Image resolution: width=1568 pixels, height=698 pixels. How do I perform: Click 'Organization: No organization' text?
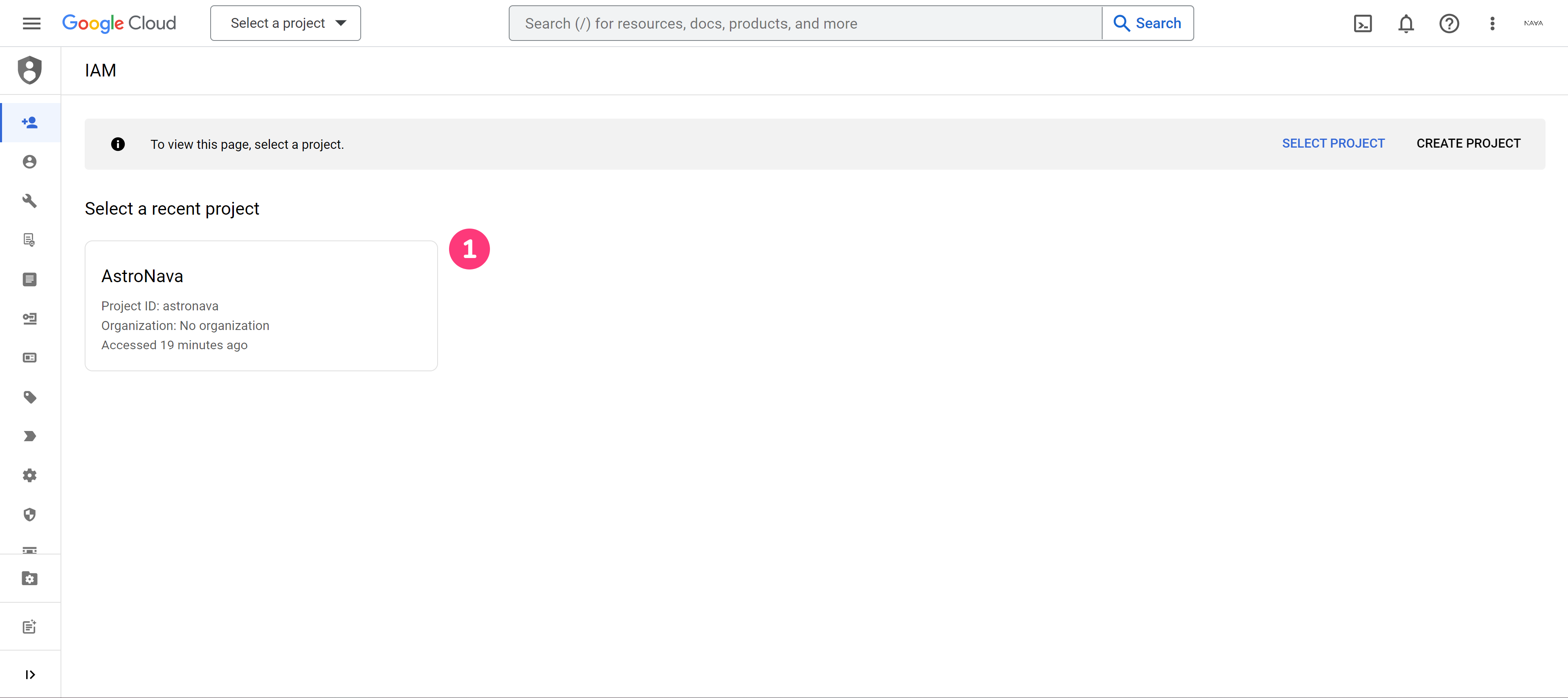[185, 325]
